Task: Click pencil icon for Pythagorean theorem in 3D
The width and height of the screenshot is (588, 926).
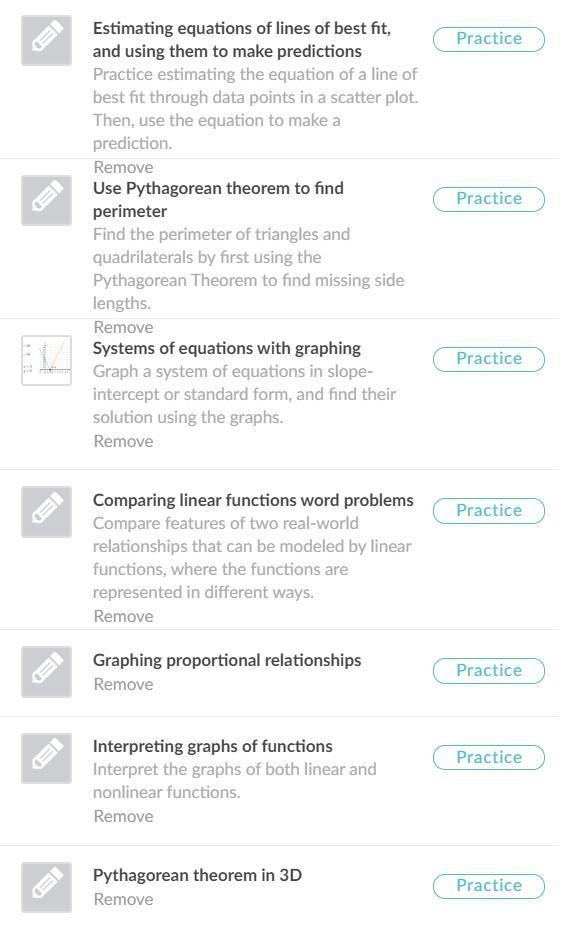Action: pos(46,887)
